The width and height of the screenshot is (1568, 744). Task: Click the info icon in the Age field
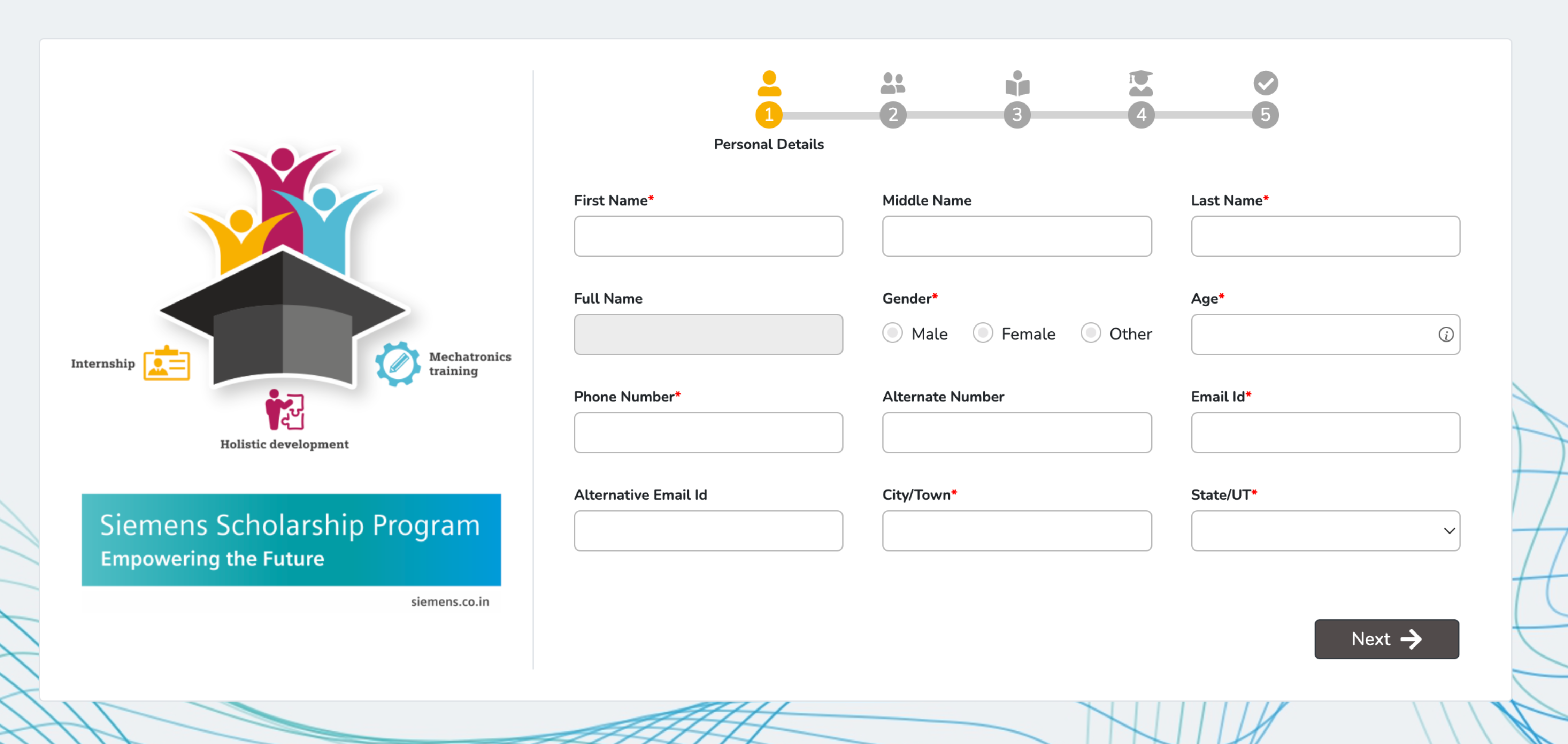[x=1446, y=334]
